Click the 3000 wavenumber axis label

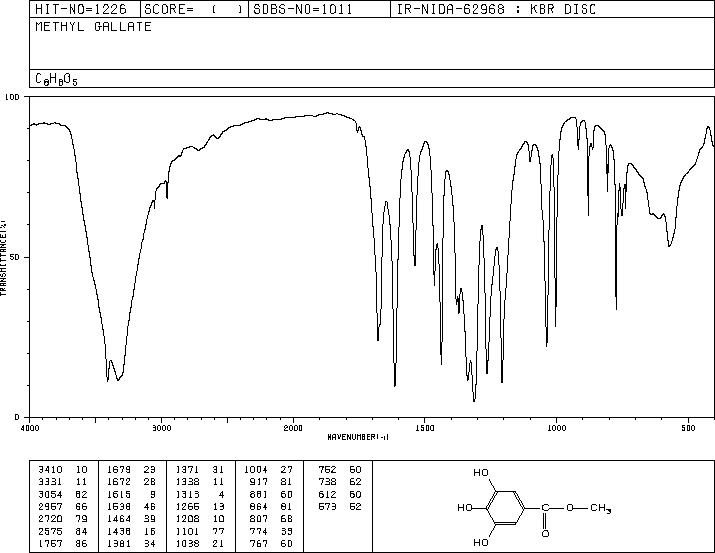(x=162, y=428)
